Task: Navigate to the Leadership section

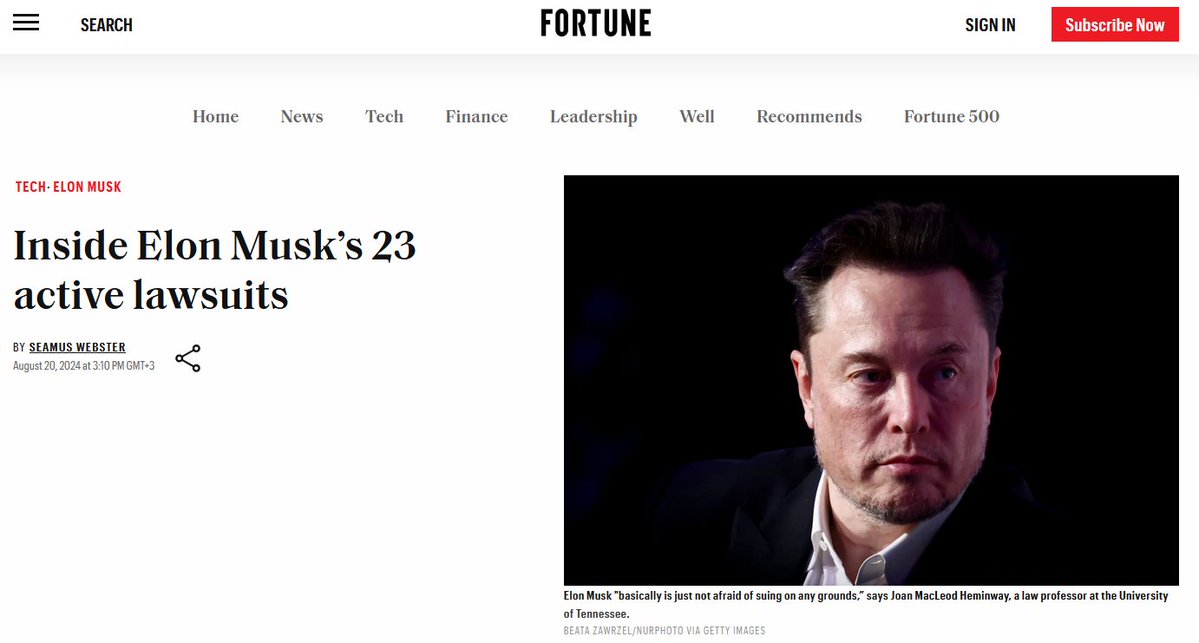Action: [x=593, y=116]
